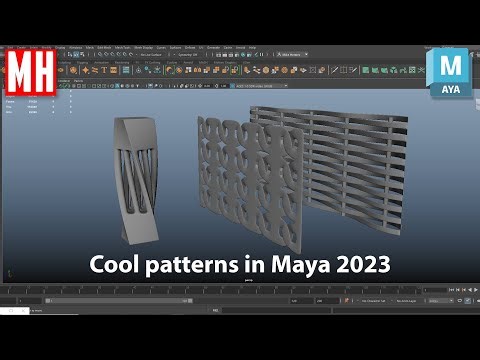This screenshot has width=480, height=360.
Task: Click the Extrude shelf icon
Action: [x=246, y=70]
